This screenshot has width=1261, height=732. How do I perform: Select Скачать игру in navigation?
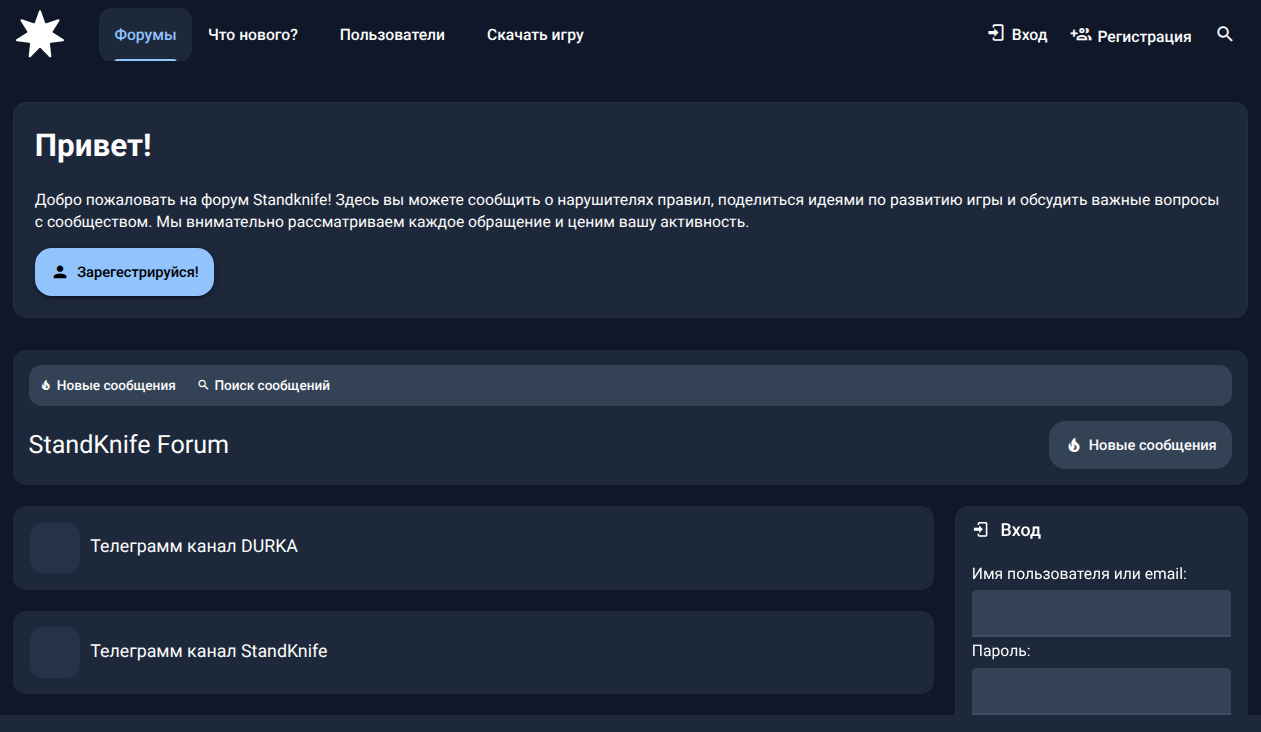[535, 35]
